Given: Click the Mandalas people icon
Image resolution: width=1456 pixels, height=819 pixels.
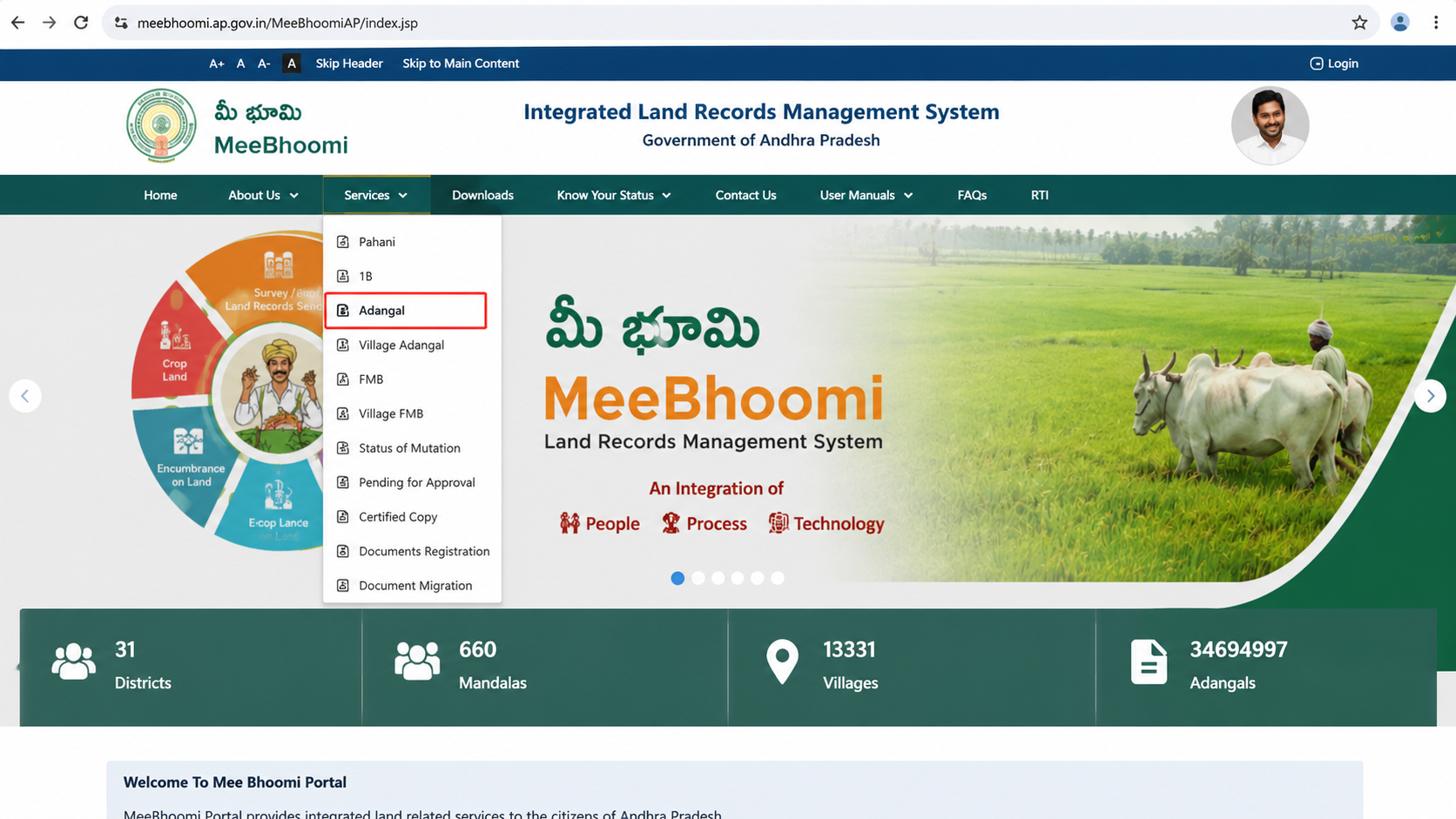Looking at the screenshot, I should pyautogui.click(x=417, y=661).
